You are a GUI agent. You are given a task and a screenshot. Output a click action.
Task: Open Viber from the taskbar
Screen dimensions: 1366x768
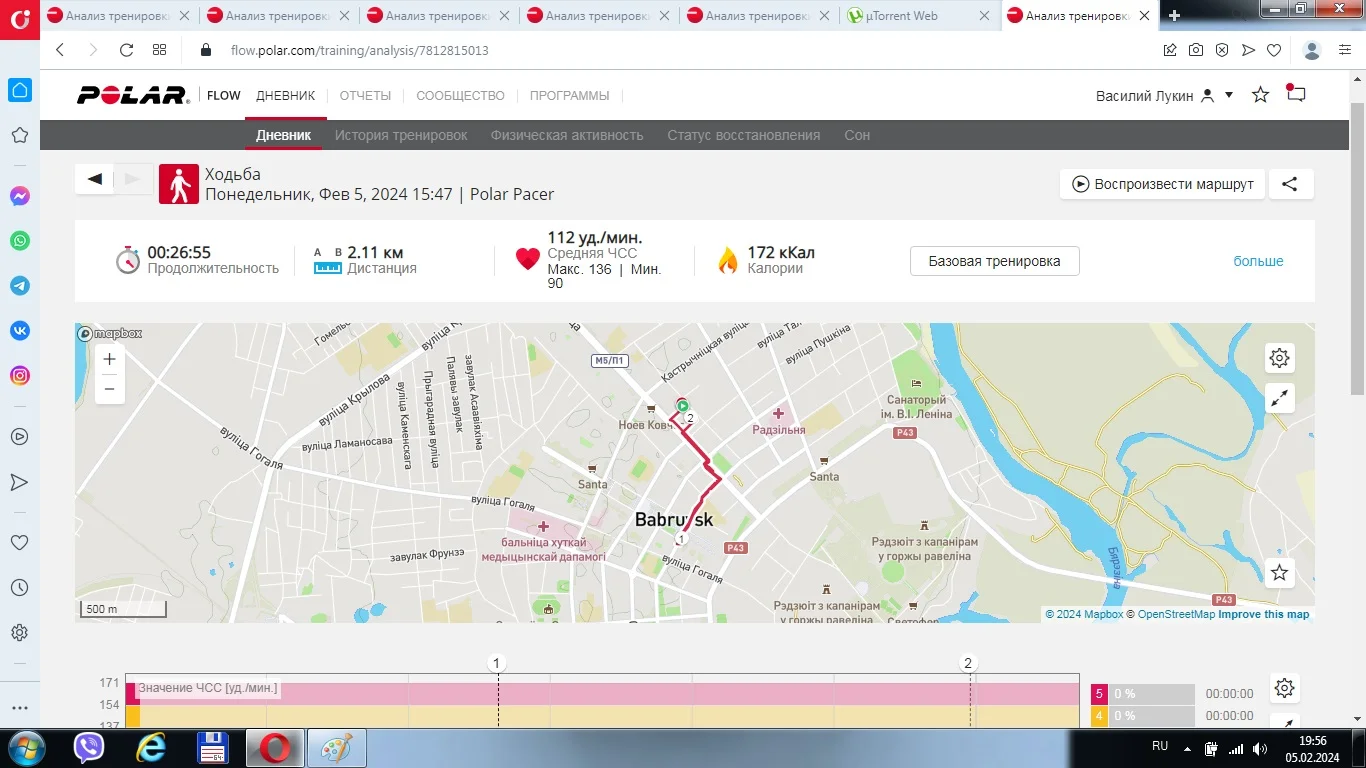[89, 748]
